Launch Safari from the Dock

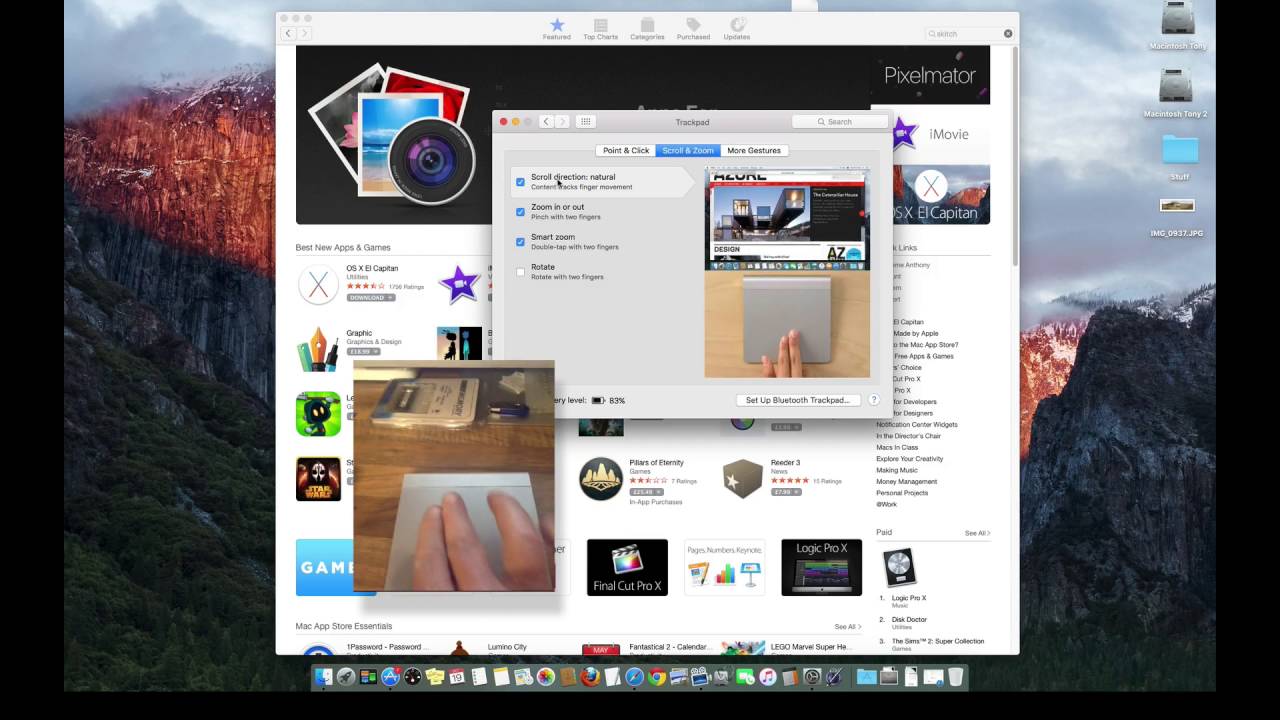(x=634, y=677)
